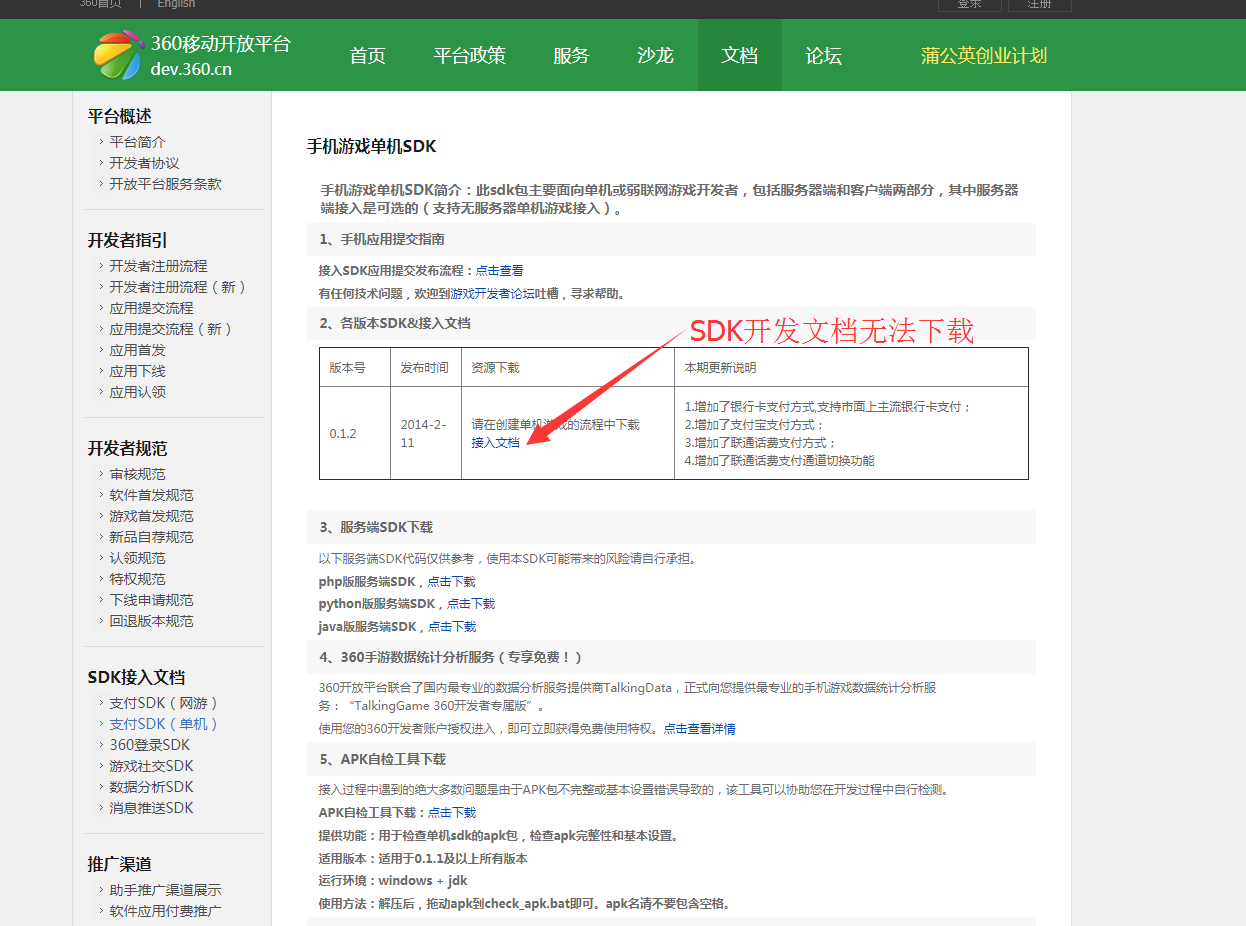The height and width of the screenshot is (926, 1246).
Task: Open 支付SDK（单机）sidebar link
Action: [164, 724]
